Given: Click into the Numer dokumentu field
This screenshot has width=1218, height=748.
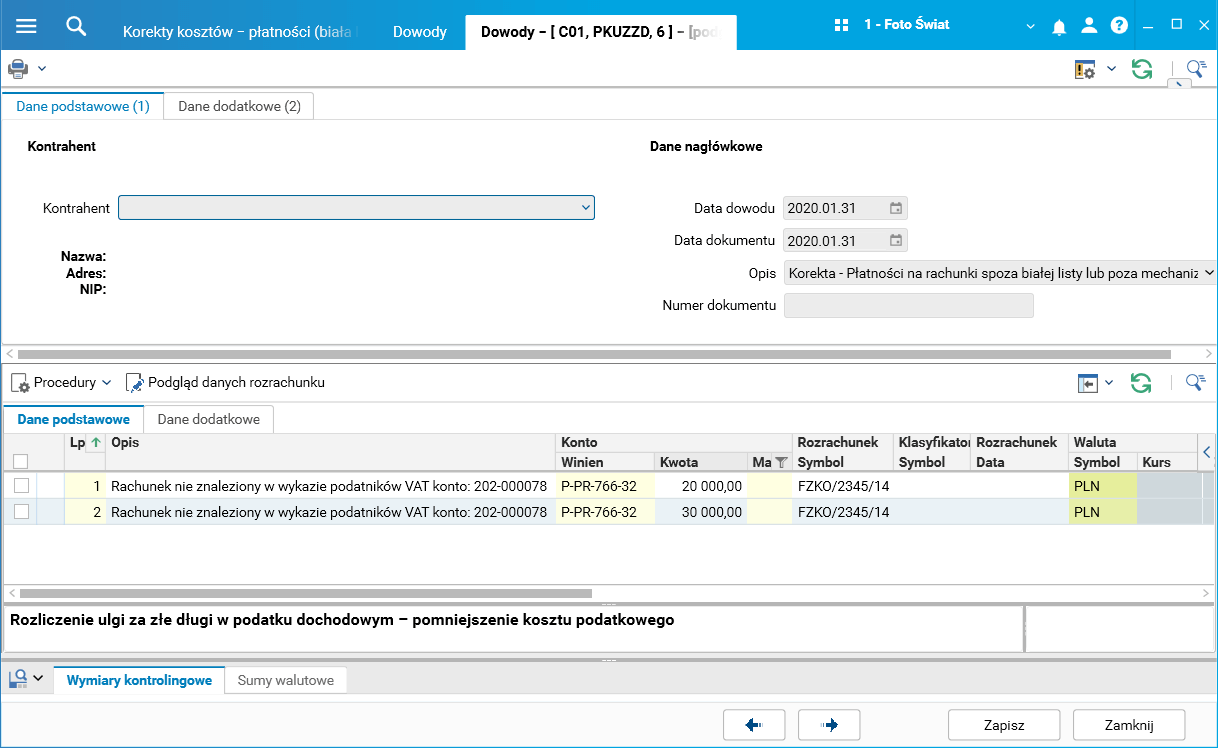Looking at the screenshot, I should pyautogui.click(x=908, y=305).
